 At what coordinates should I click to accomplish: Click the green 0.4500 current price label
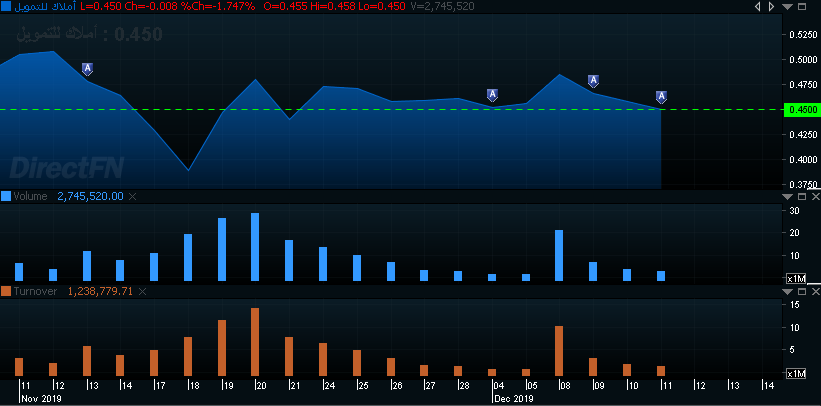pos(800,109)
